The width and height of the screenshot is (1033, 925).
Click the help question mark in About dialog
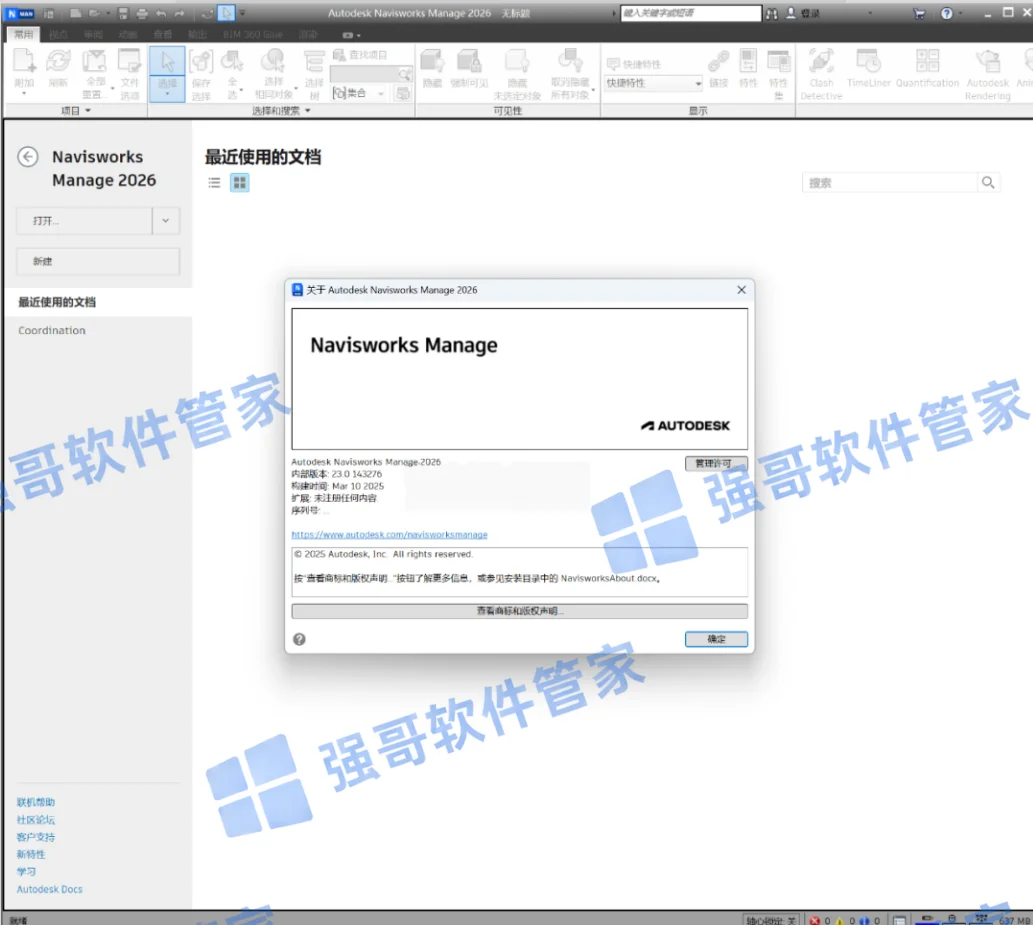tap(299, 639)
